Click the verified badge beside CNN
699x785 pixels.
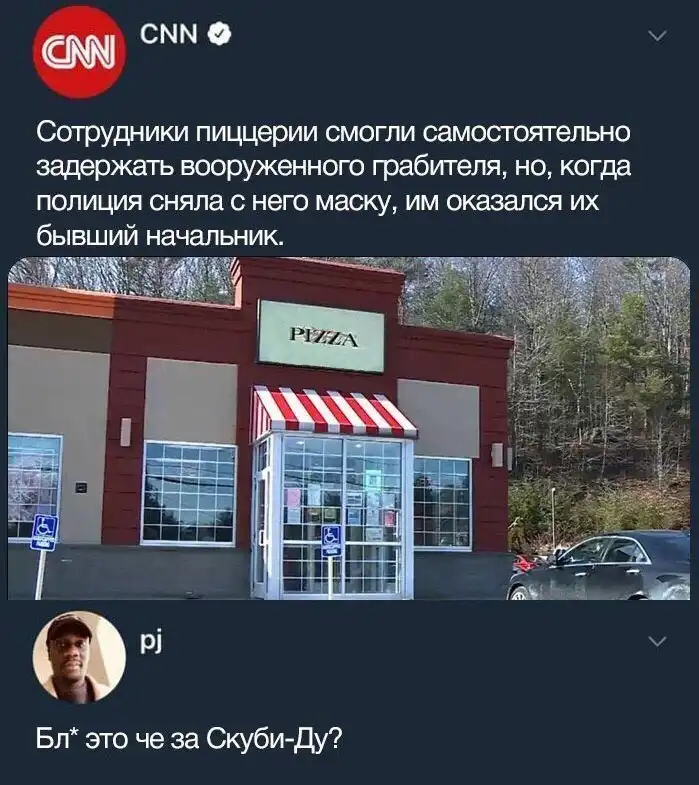click(219, 34)
